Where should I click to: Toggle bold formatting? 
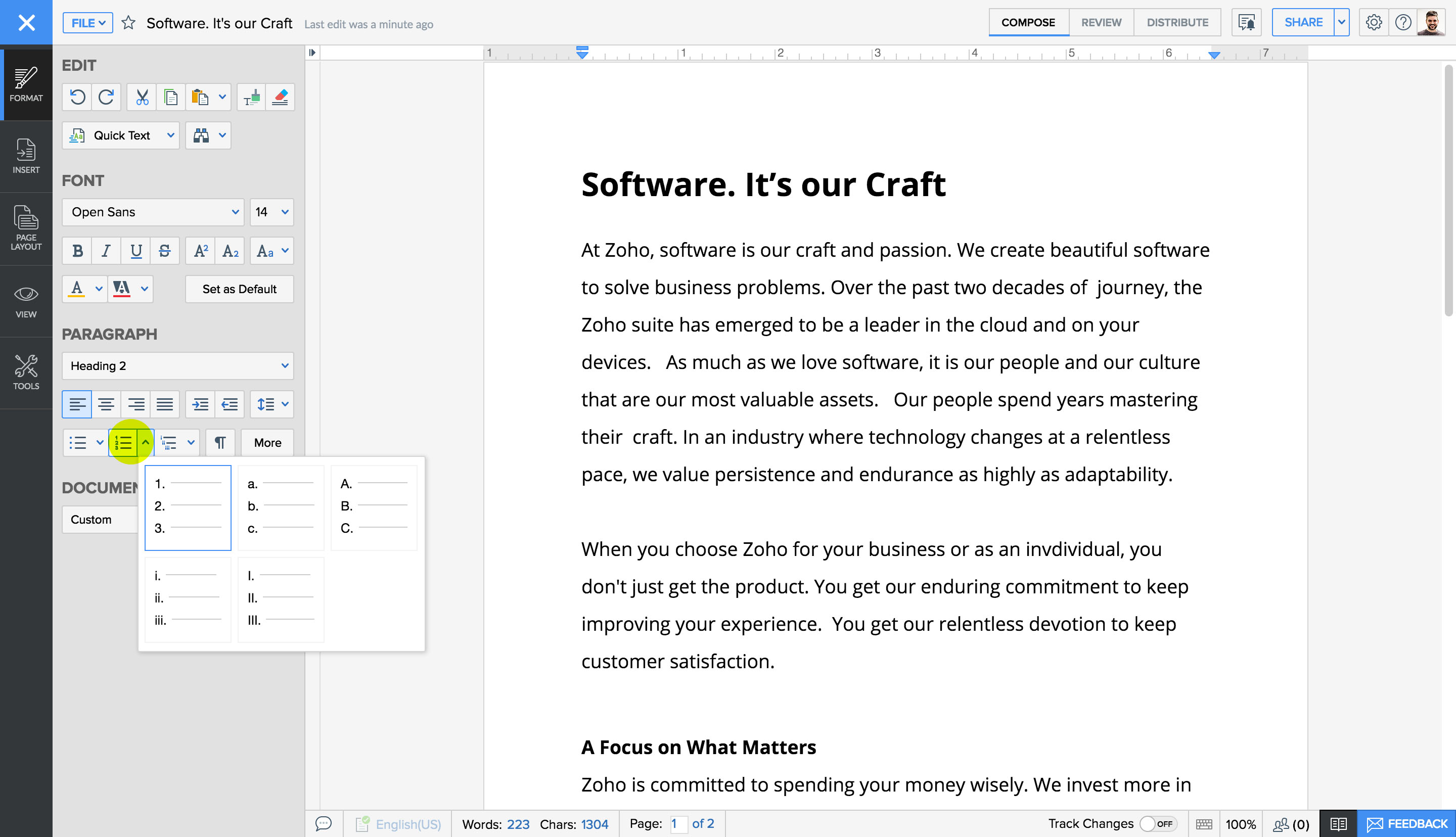pos(77,251)
